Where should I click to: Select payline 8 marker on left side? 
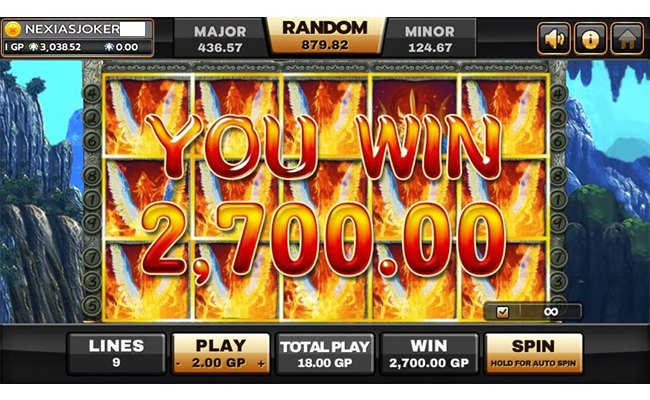[92, 176]
